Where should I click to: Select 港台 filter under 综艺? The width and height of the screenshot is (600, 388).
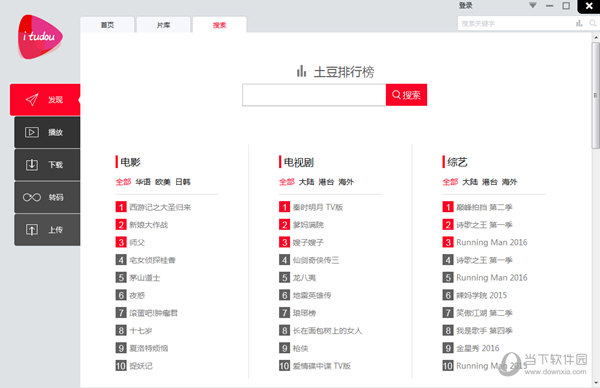(x=490, y=182)
